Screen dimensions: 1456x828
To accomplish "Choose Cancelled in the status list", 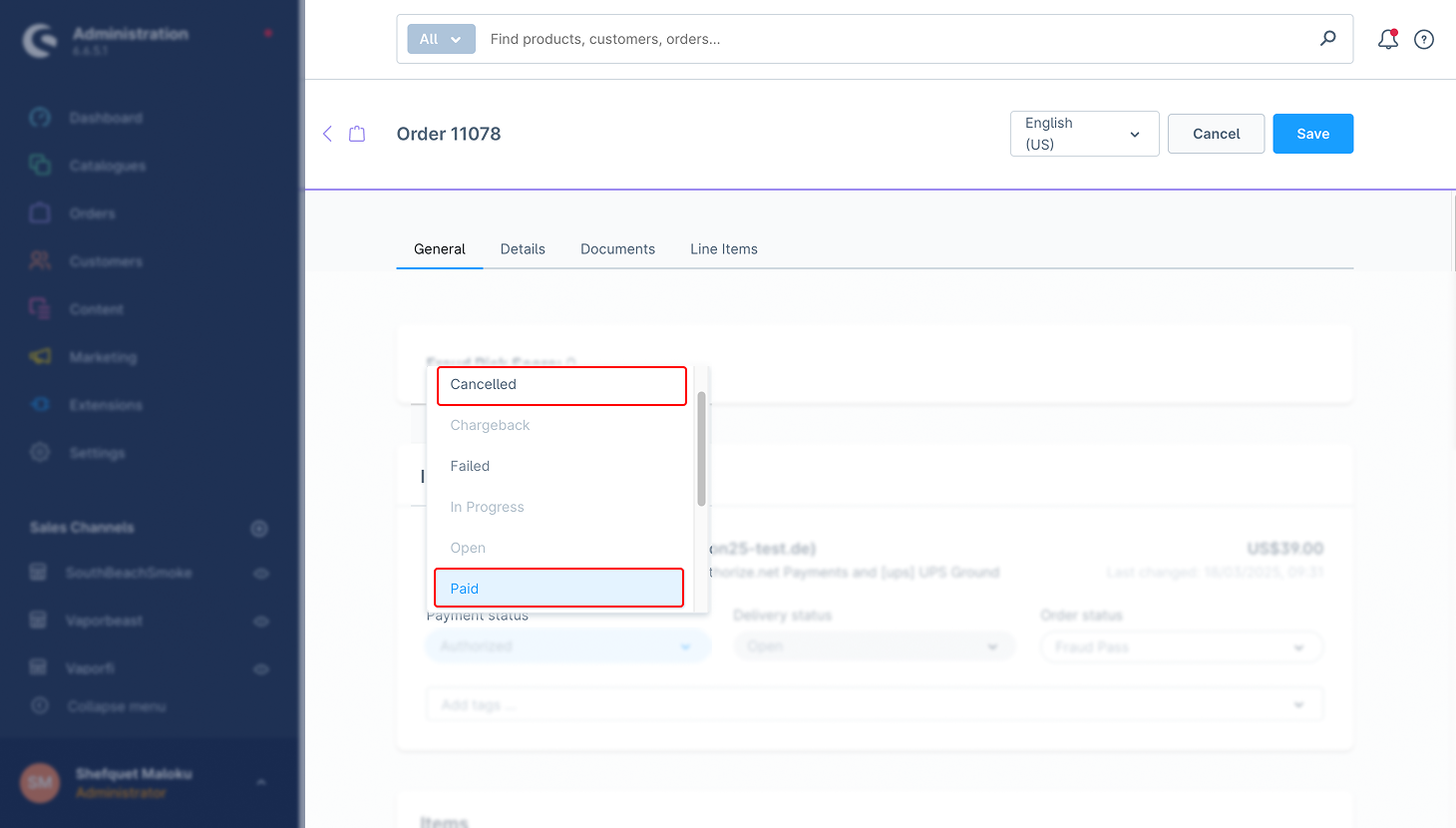I will pyautogui.click(x=561, y=385).
